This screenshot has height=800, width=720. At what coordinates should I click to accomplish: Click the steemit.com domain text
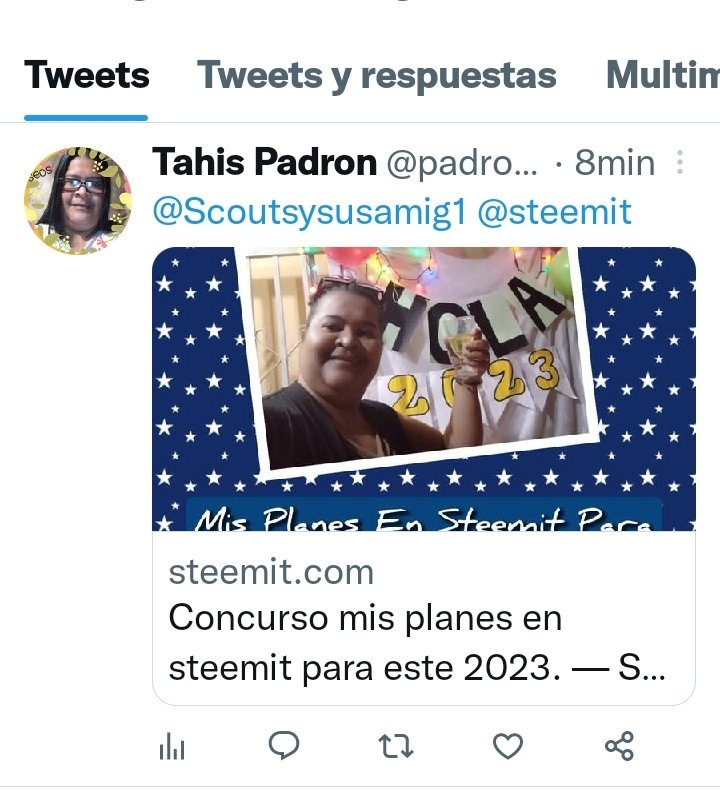point(271,572)
